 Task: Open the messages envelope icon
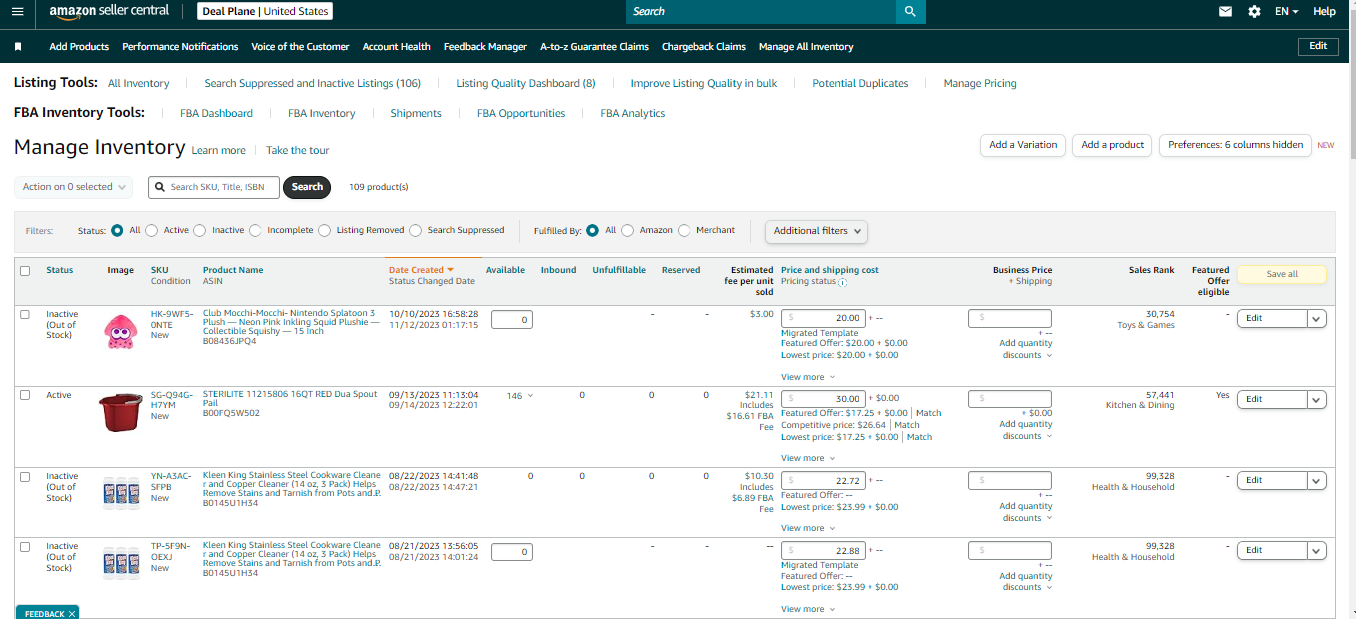(x=1225, y=12)
